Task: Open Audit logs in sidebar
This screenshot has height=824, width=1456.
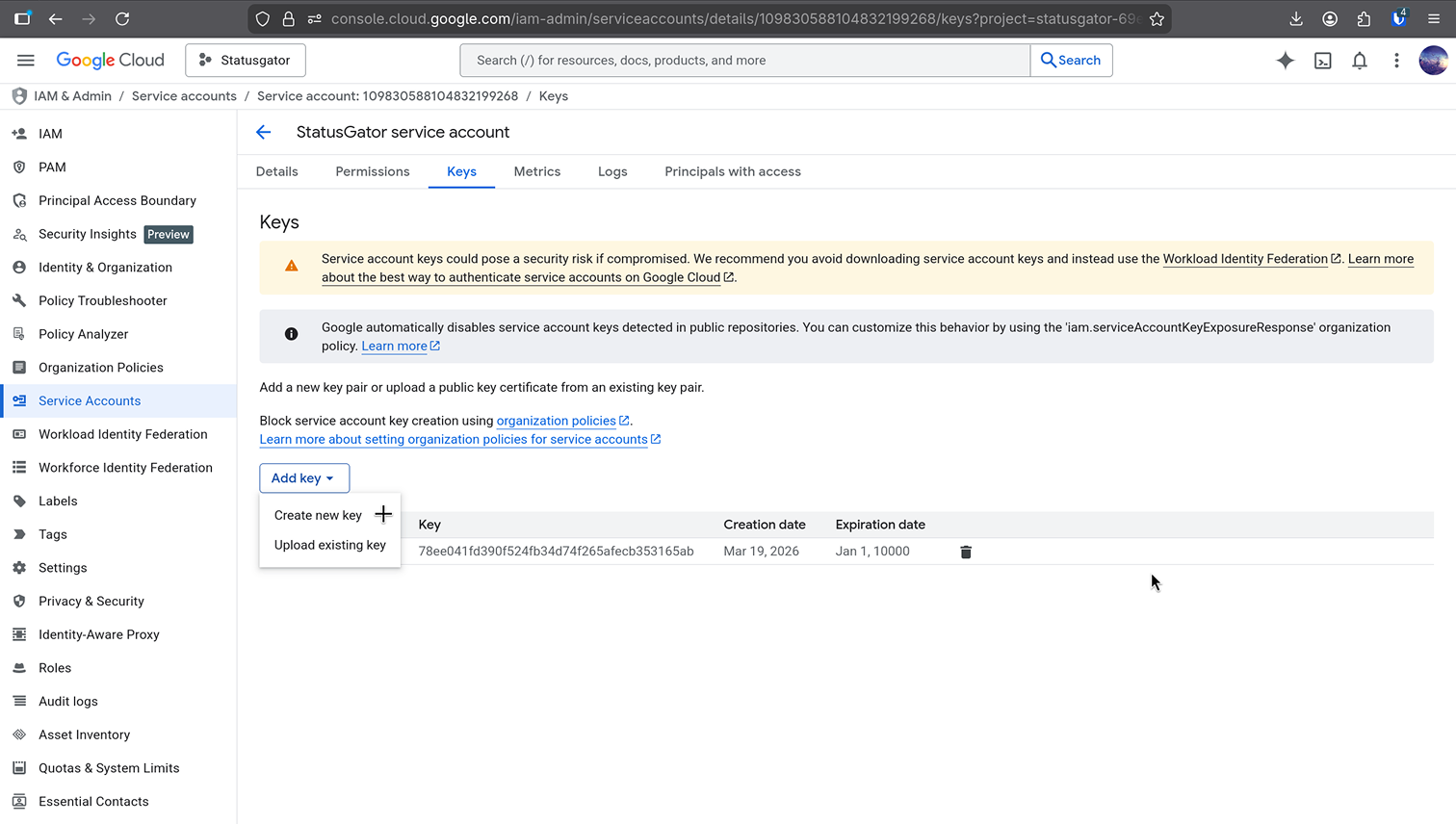Action: [x=118, y=702]
